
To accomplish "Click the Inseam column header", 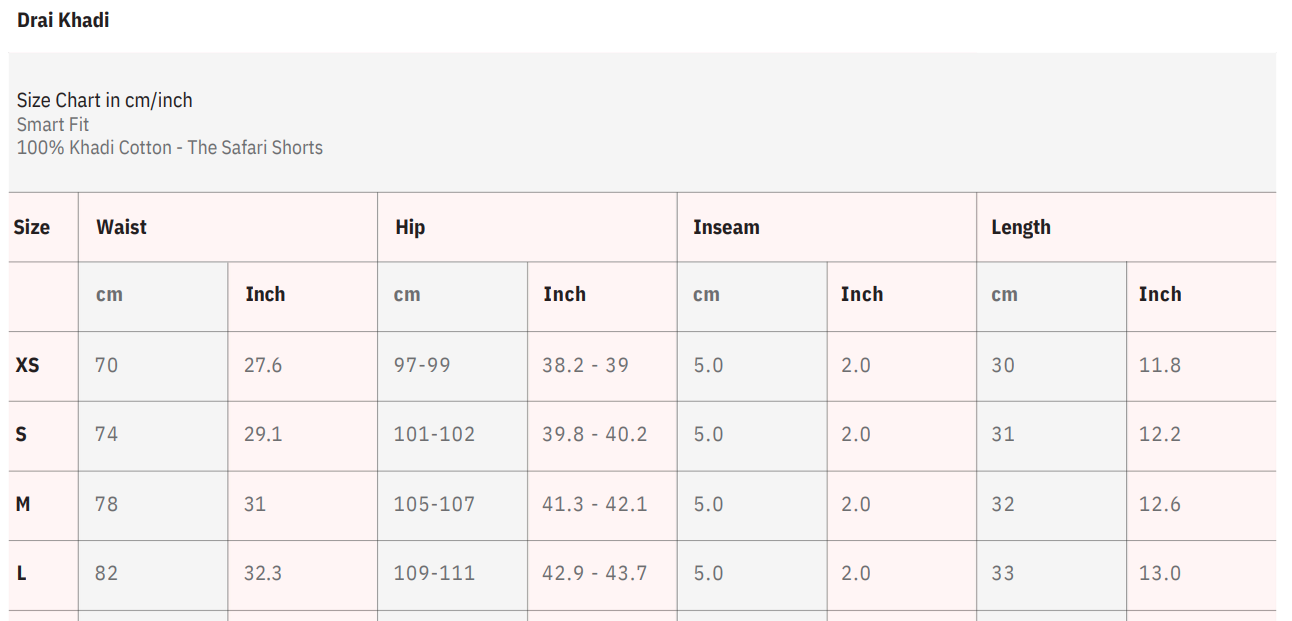I will [726, 227].
